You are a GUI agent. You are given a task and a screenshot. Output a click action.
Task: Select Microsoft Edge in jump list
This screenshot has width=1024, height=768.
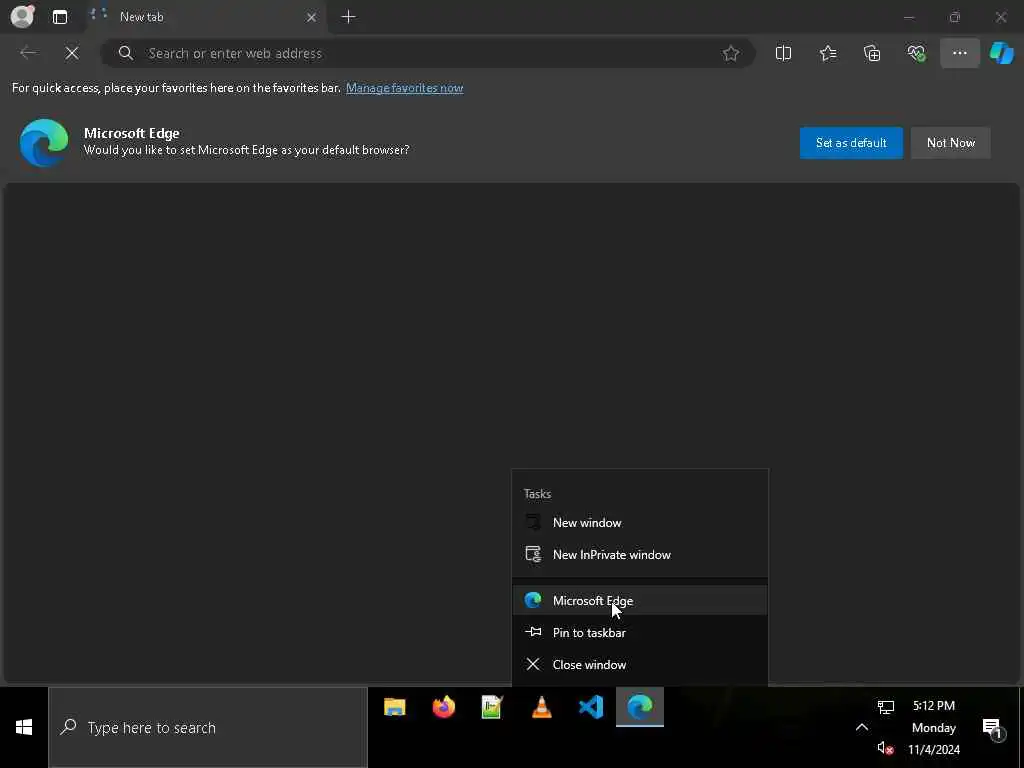pyautogui.click(x=640, y=600)
